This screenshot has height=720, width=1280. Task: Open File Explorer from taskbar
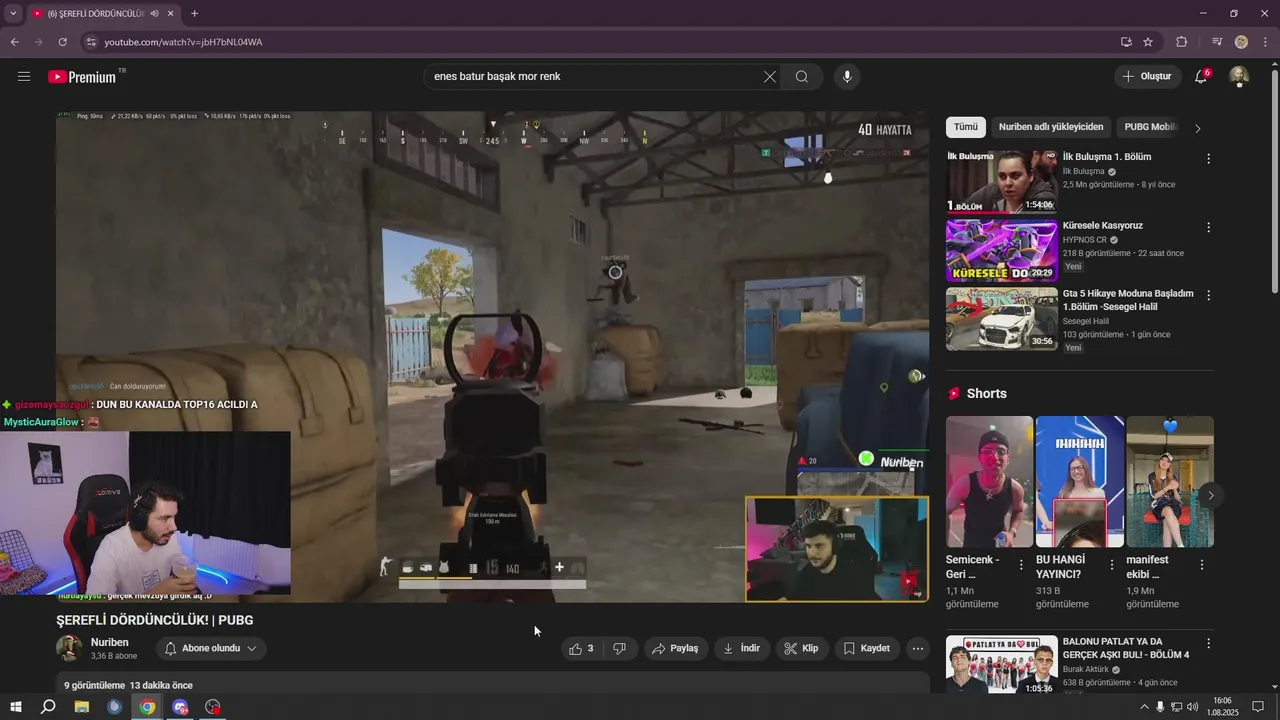pyautogui.click(x=82, y=707)
